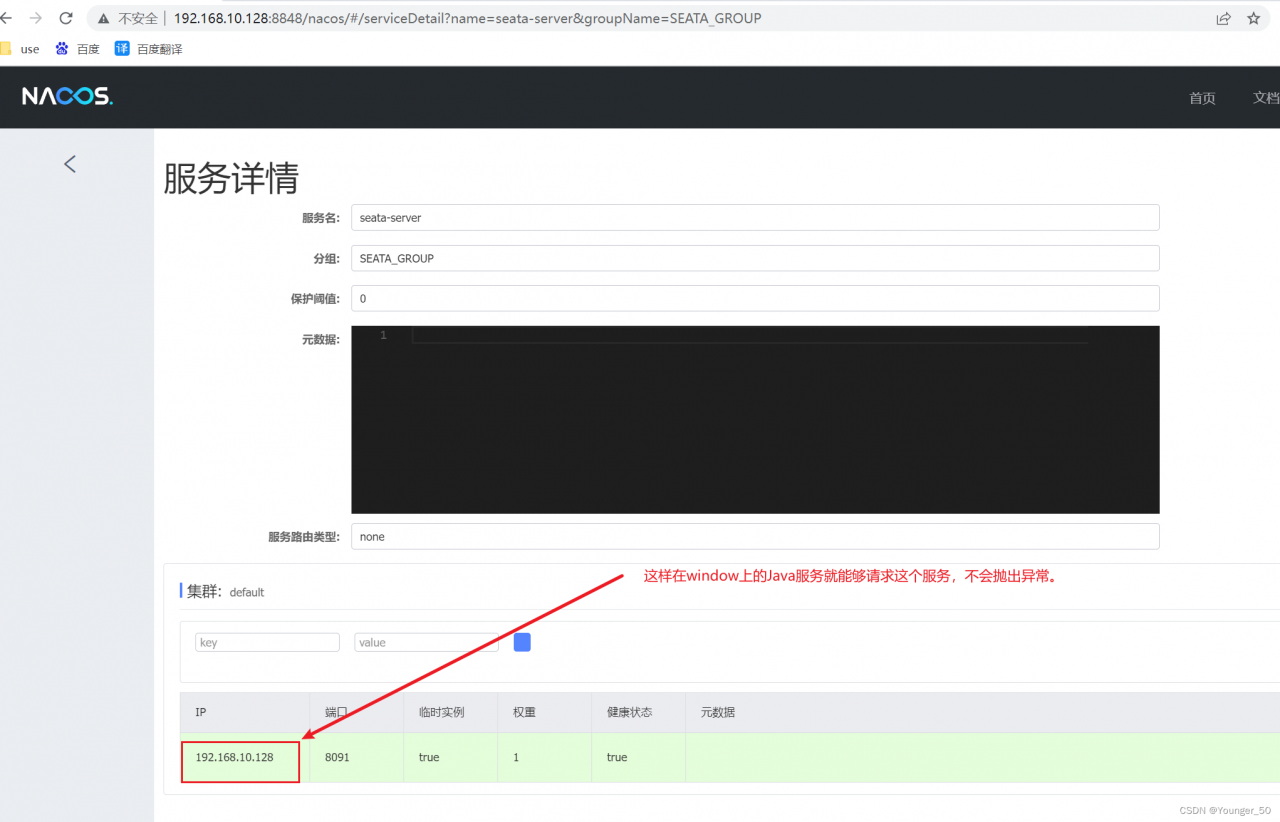This screenshot has width=1280, height=822.
Task: Click the not-secure warning icon
Action: click(x=103, y=18)
